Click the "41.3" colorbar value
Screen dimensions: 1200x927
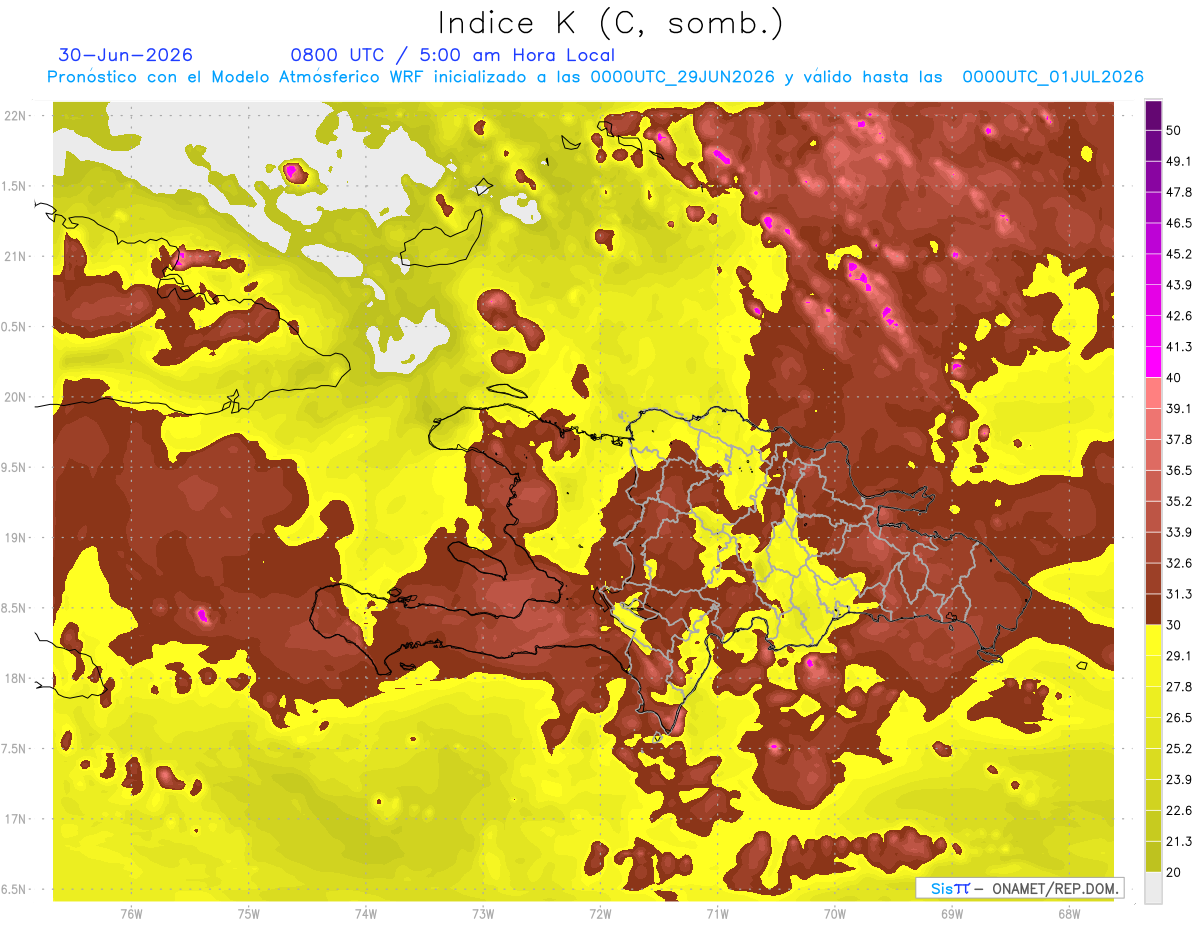click(x=1179, y=347)
